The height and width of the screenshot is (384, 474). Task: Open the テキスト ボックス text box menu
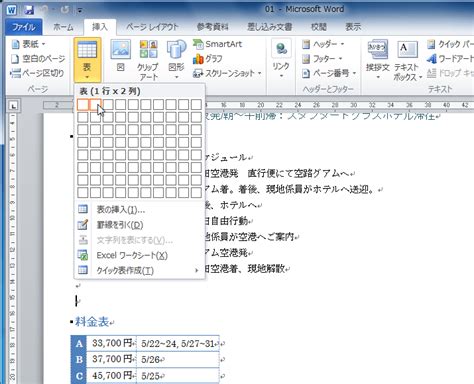coord(407,60)
